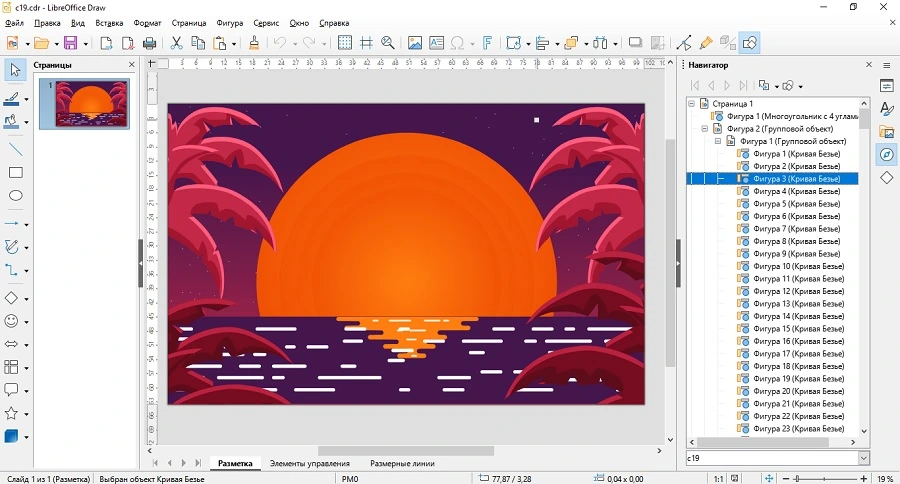Click the Print icon

149,43
